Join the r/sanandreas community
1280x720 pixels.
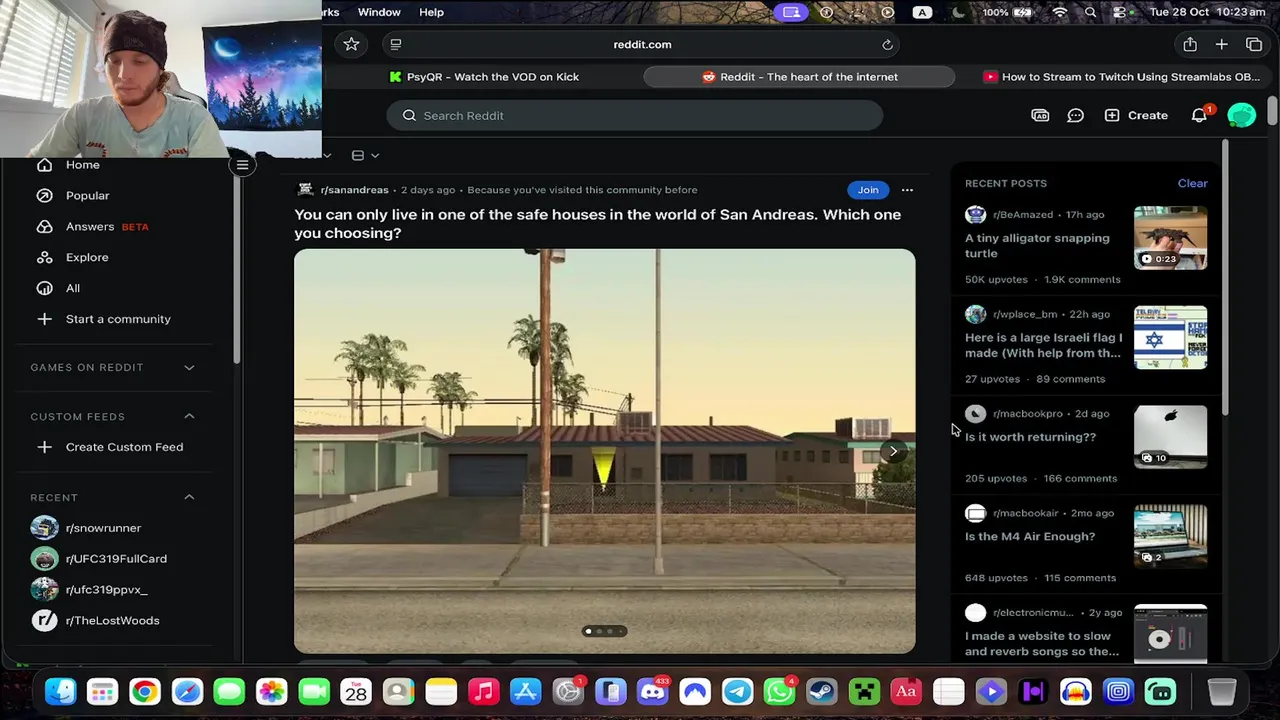868,190
